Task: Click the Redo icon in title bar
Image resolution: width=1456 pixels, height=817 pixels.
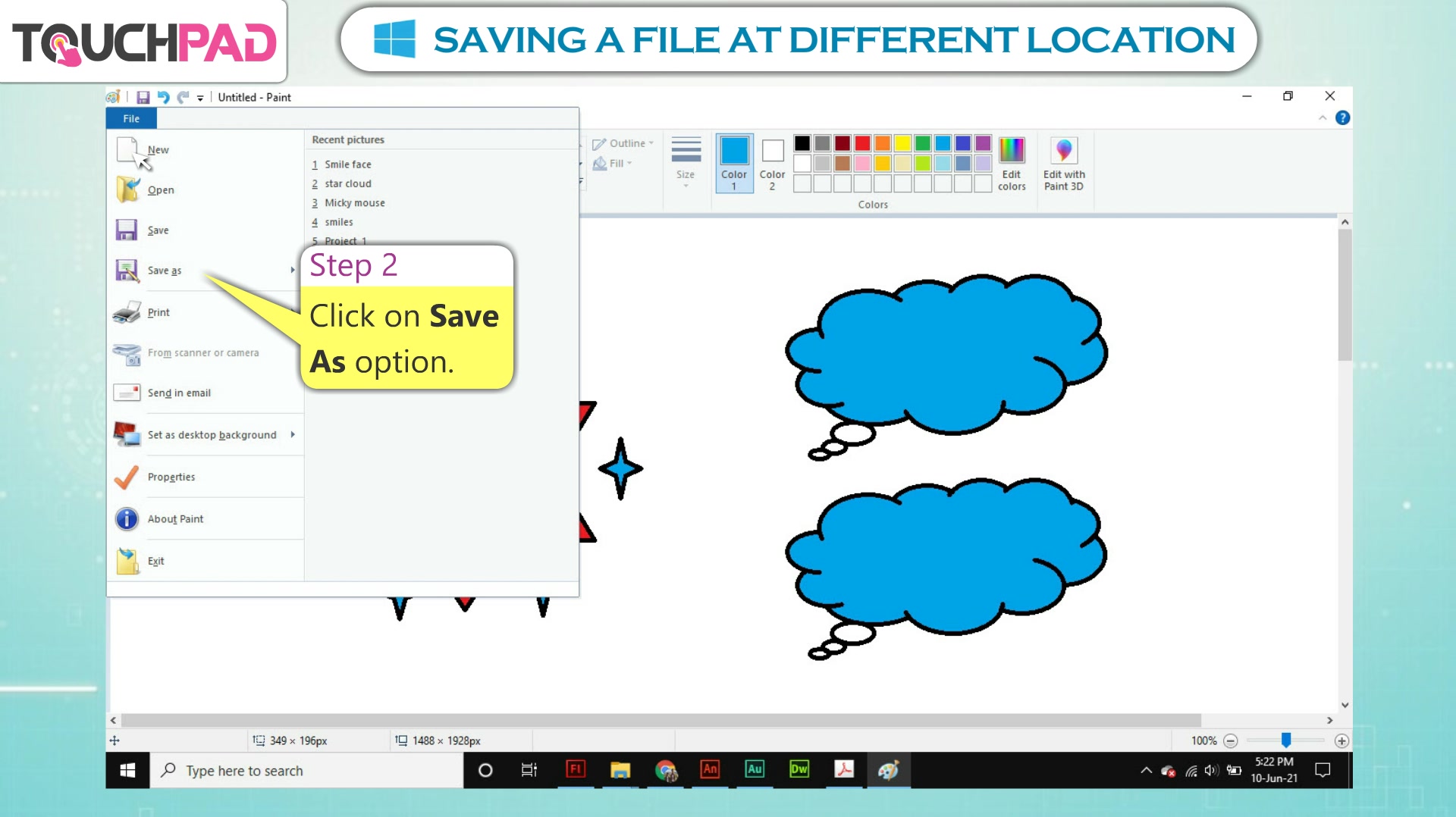Action: [183, 98]
